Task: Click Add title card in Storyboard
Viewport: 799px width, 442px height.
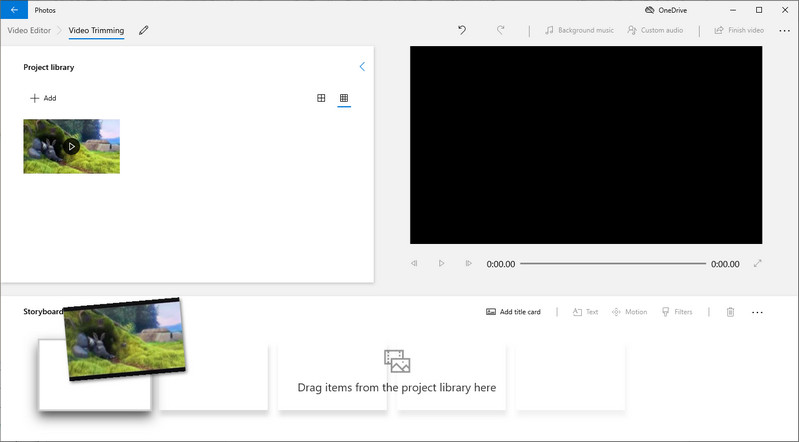Action: (x=513, y=312)
